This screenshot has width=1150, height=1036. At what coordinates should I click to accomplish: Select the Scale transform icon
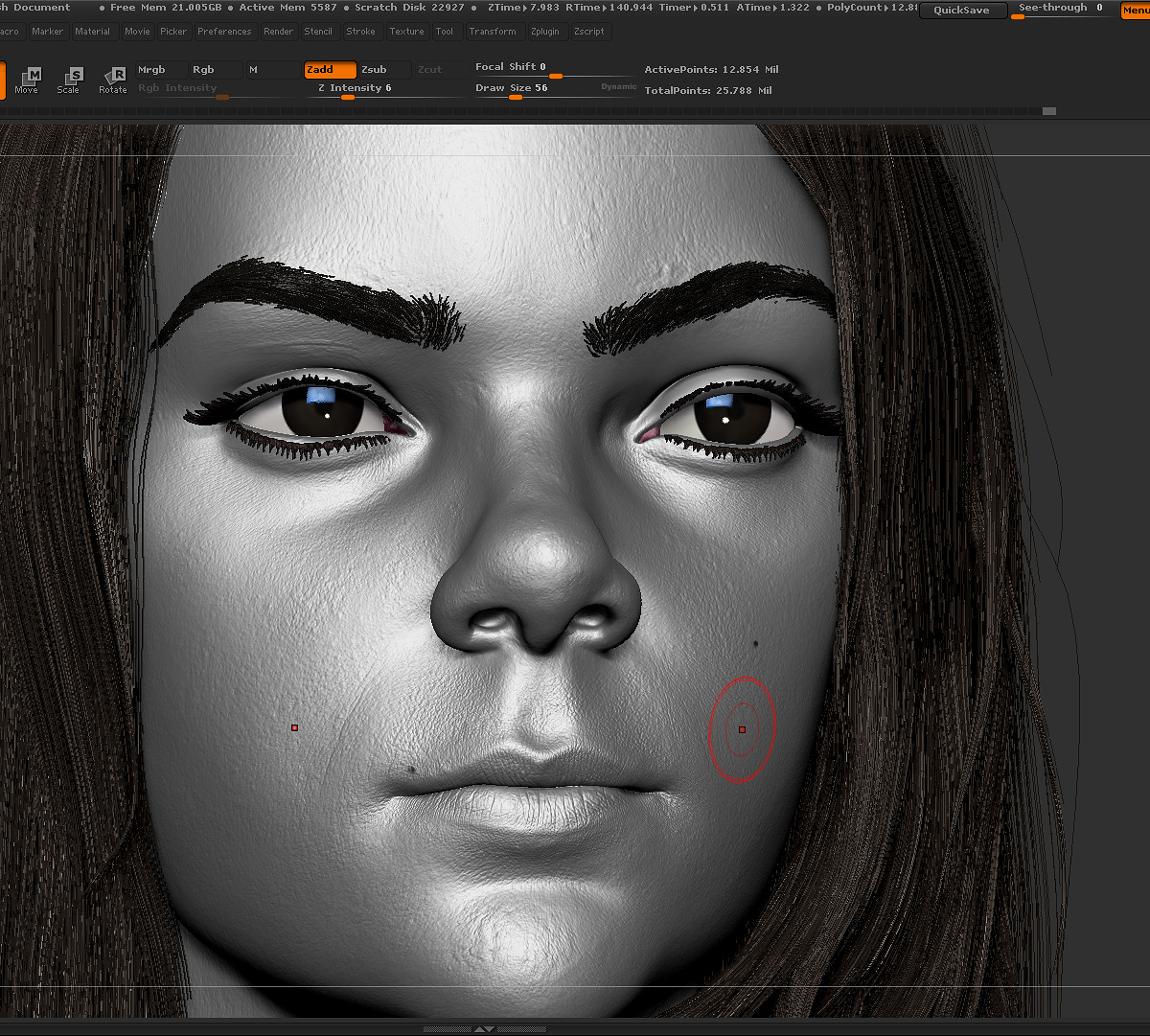69,81
